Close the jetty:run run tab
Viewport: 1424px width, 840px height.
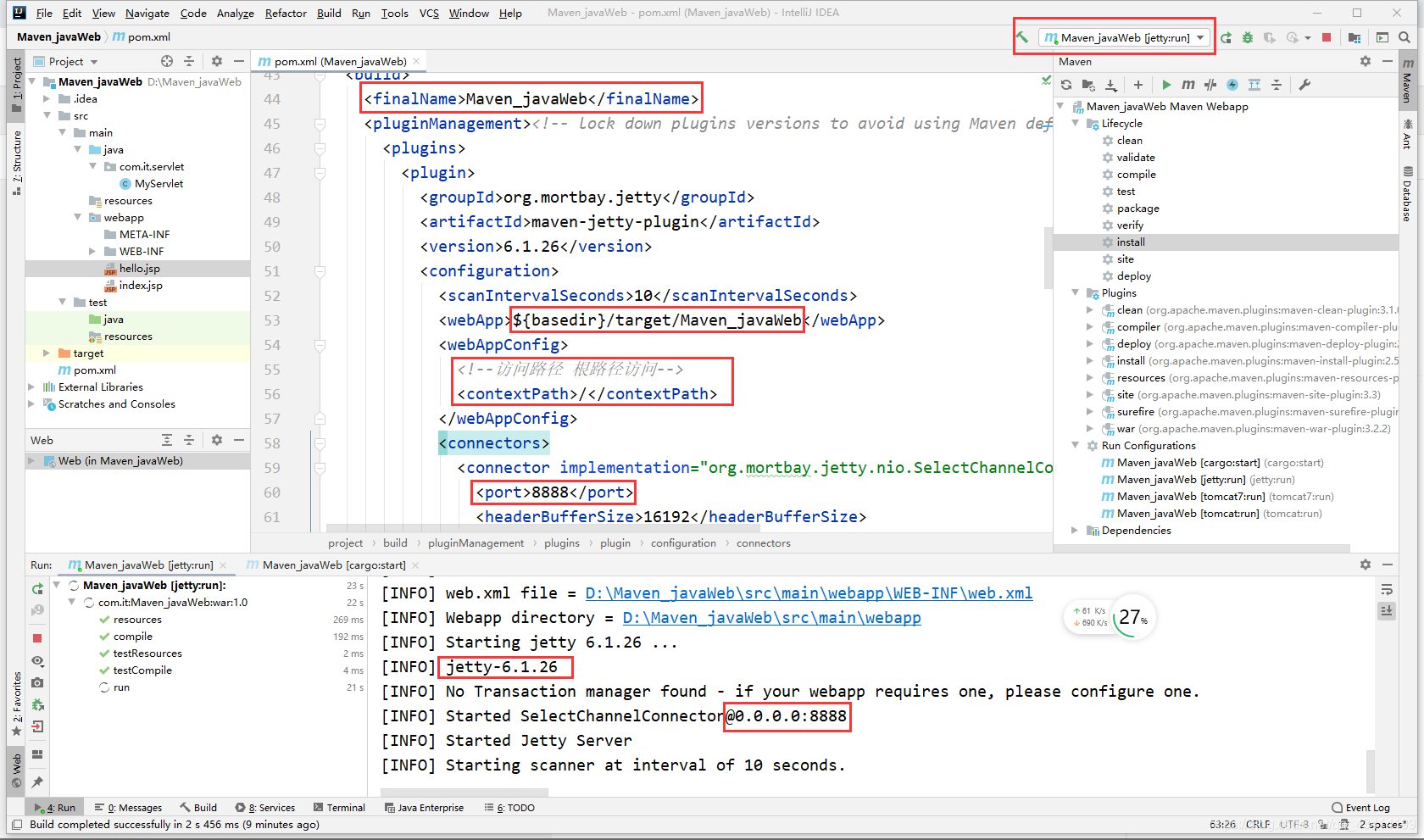pyautogui.click(x=223, y=565)
